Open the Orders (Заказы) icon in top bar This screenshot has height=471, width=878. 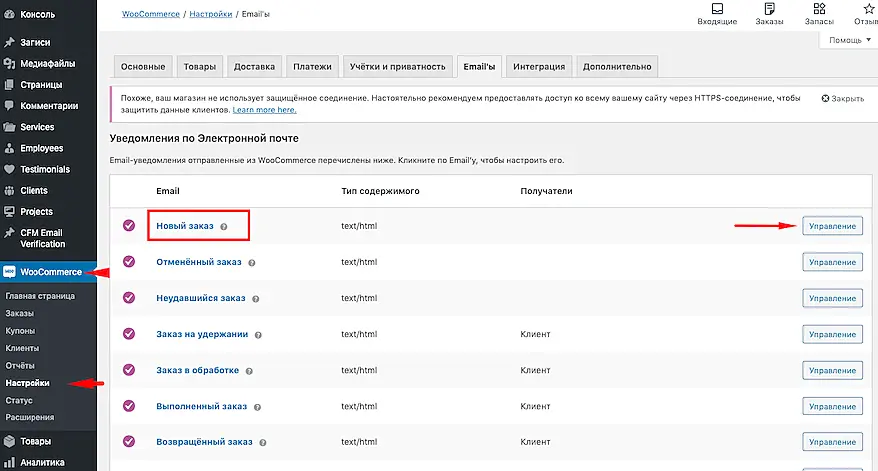click(768, 13)
